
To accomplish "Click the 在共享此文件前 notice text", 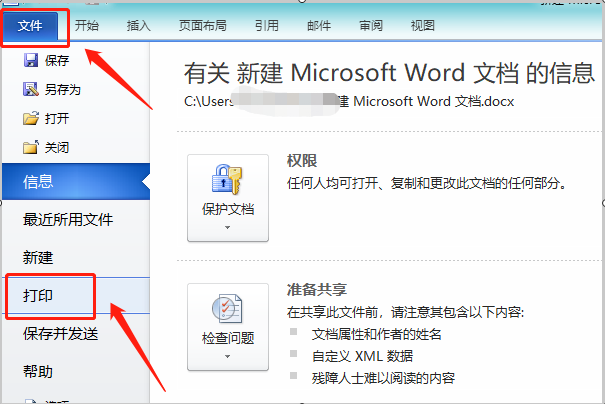I will click(x=406, y=312).
